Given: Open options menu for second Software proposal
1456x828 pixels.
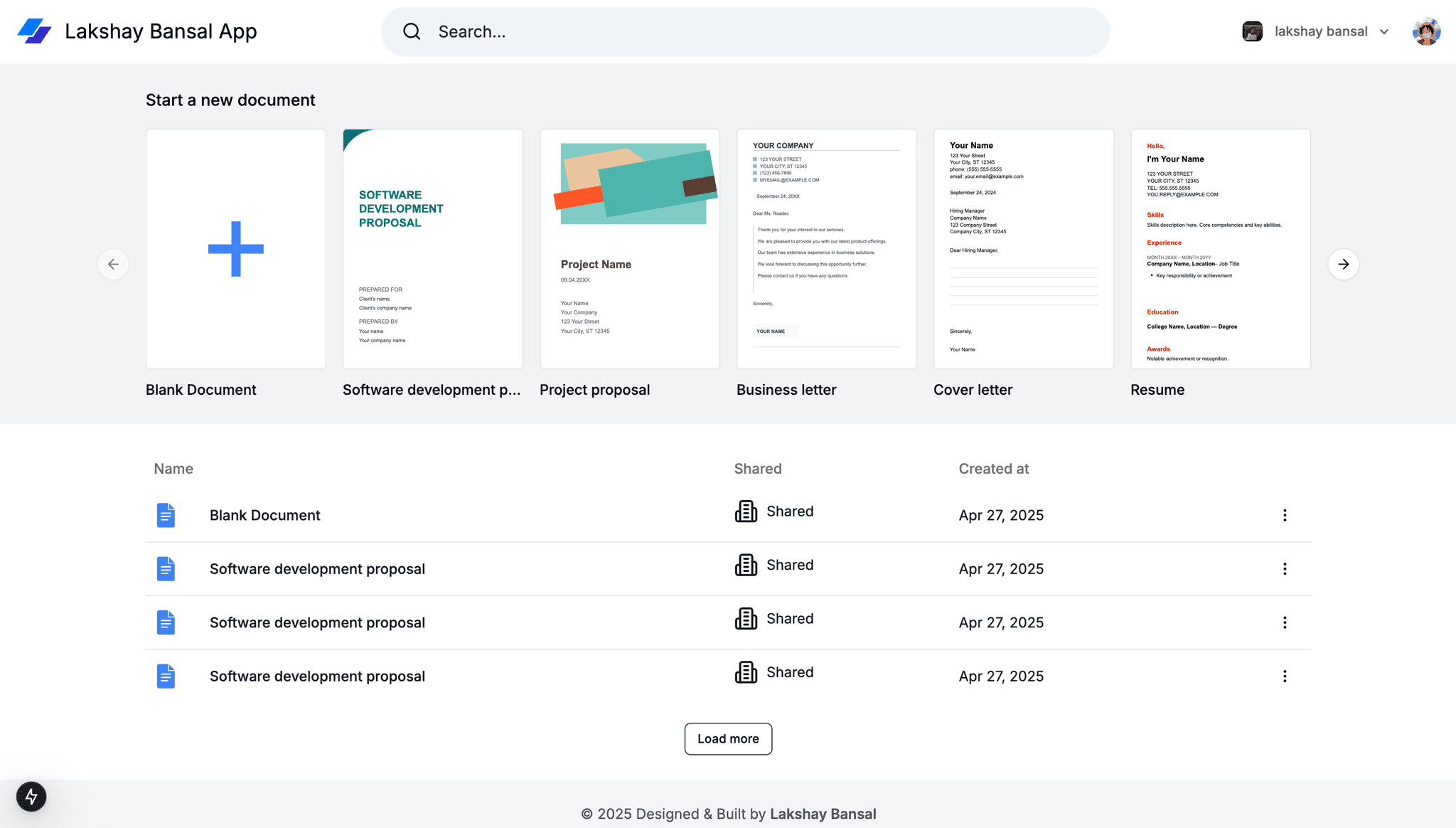Looking at the screenshot, I should pos(1284,569).
